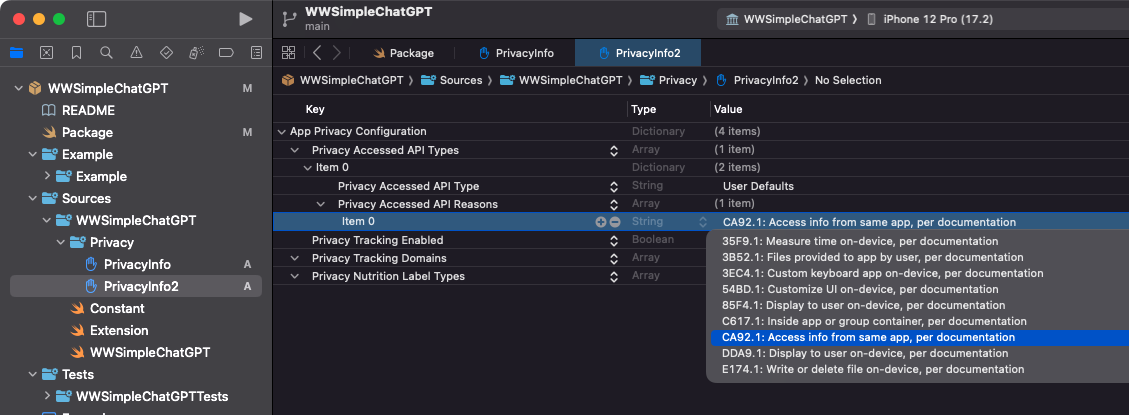Click the plus button on Item 0 row
1129x415 pixels.
point(601,222)
